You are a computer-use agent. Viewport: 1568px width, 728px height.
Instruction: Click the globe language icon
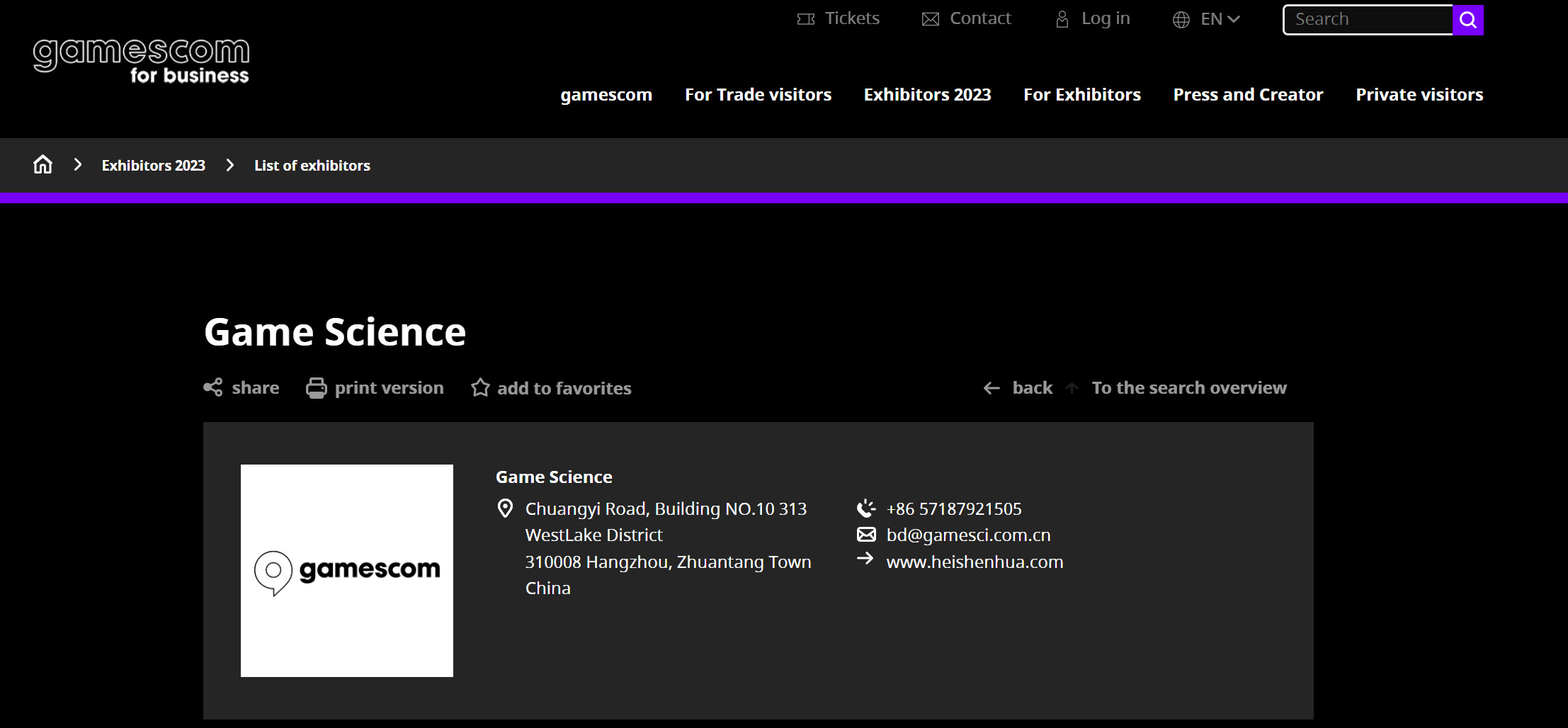pyautogui.click(x=1181, y=20)
